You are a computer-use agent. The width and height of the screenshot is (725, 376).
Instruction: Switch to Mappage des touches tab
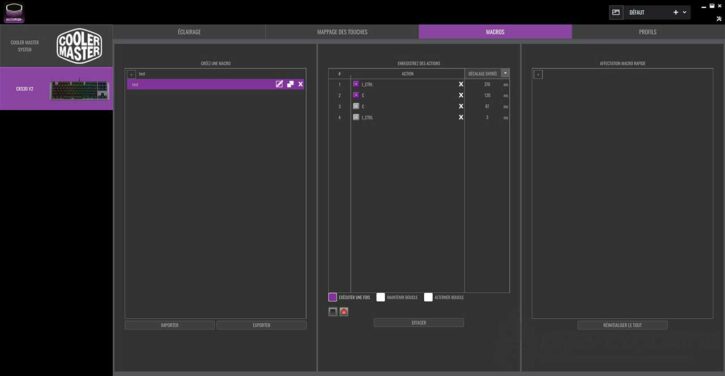(x=342, y=32)
